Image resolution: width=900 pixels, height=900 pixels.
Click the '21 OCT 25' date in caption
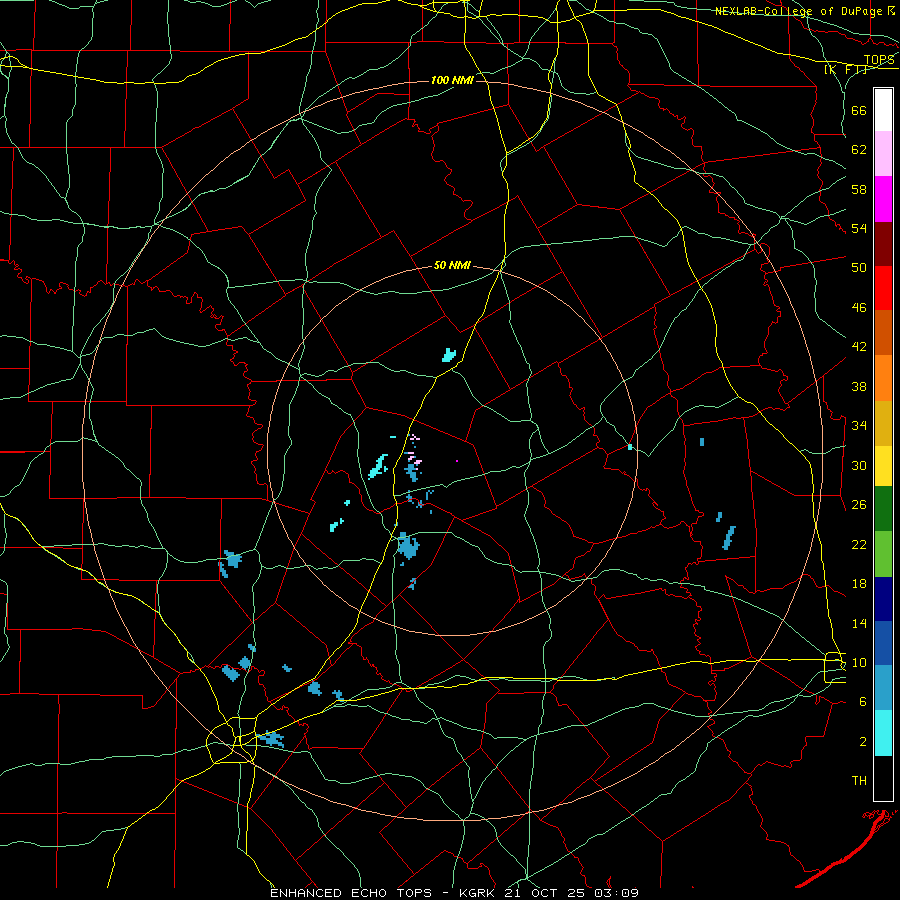[x=545, y=893]
